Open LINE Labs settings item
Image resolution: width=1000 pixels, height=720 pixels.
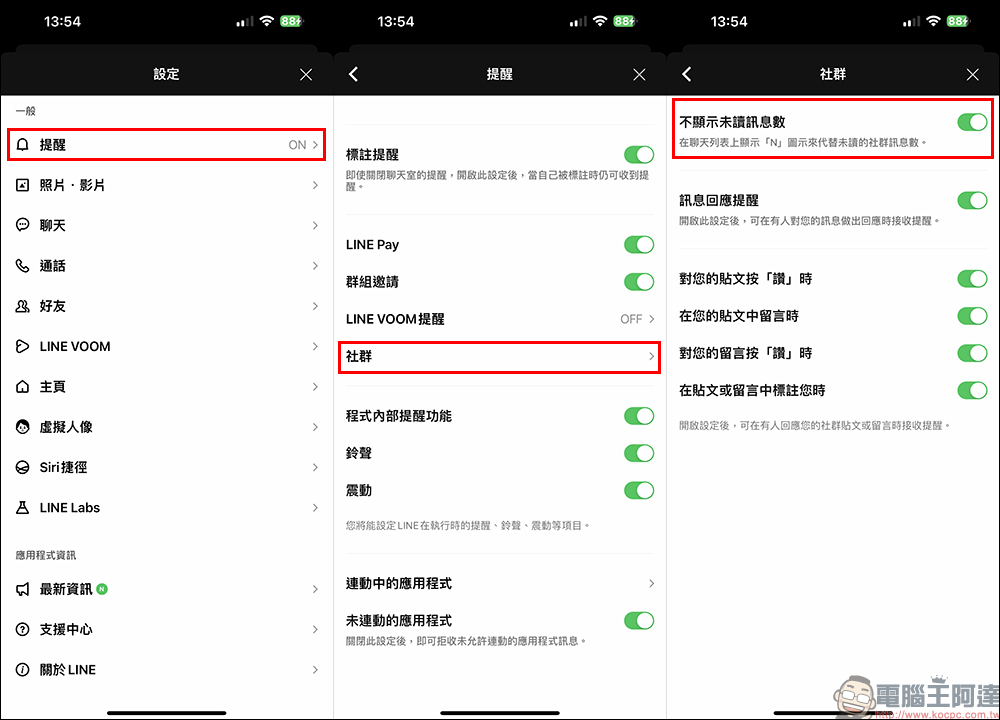(166, 508)
